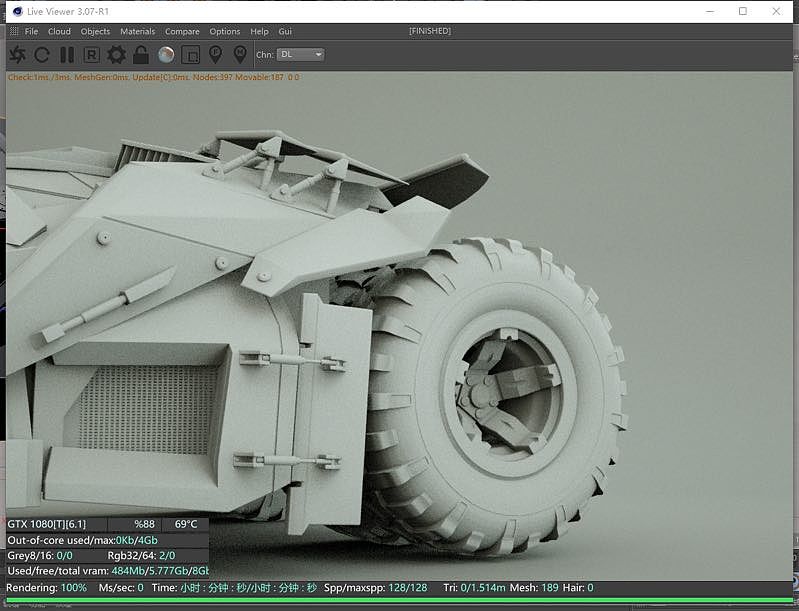
Task: Toggle the film region square icon
Action: pyautogui.click(x=191, y=54)
